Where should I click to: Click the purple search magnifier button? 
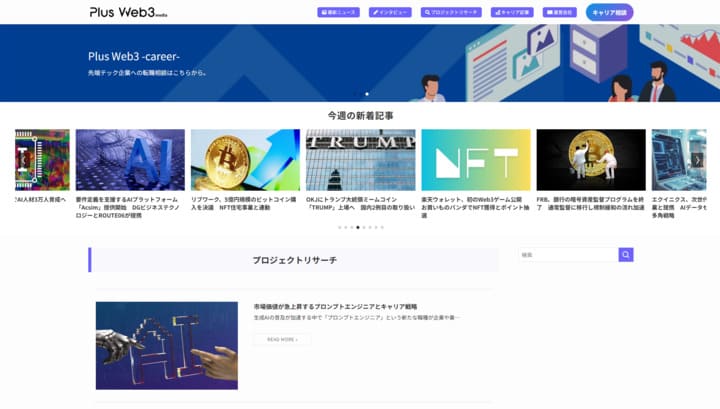click(x=626, y=255)
